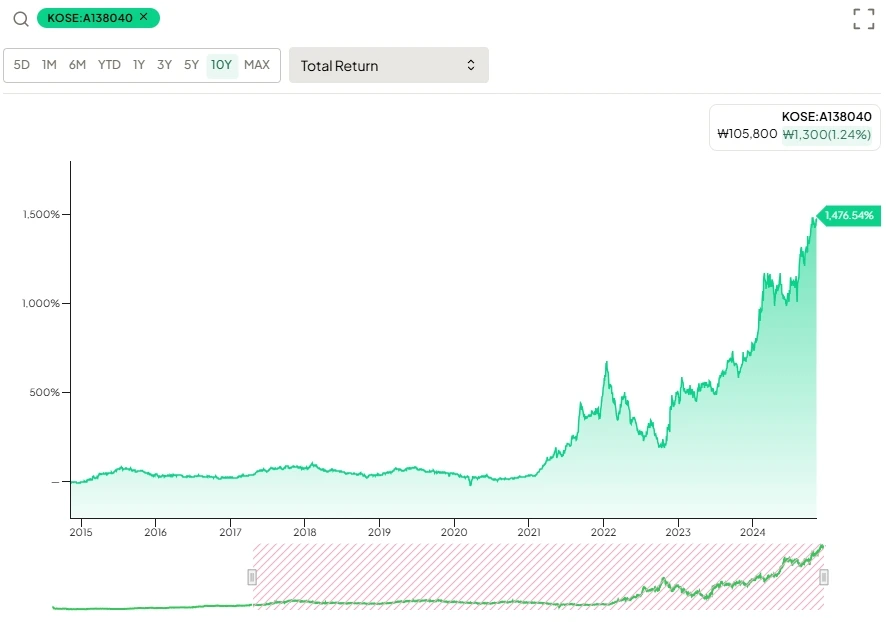Click the ₩1,300(1.24%) change text

click(827, 134)
